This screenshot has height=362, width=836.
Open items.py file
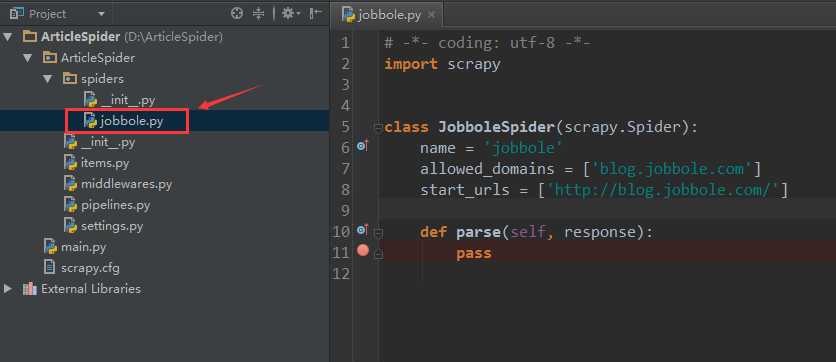click(x=105, y=163)
